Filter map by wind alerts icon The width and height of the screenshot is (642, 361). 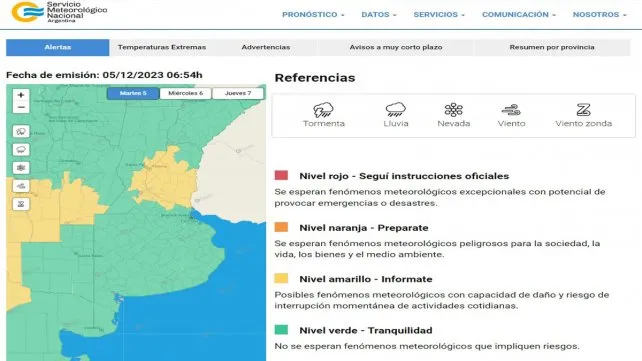21,186
